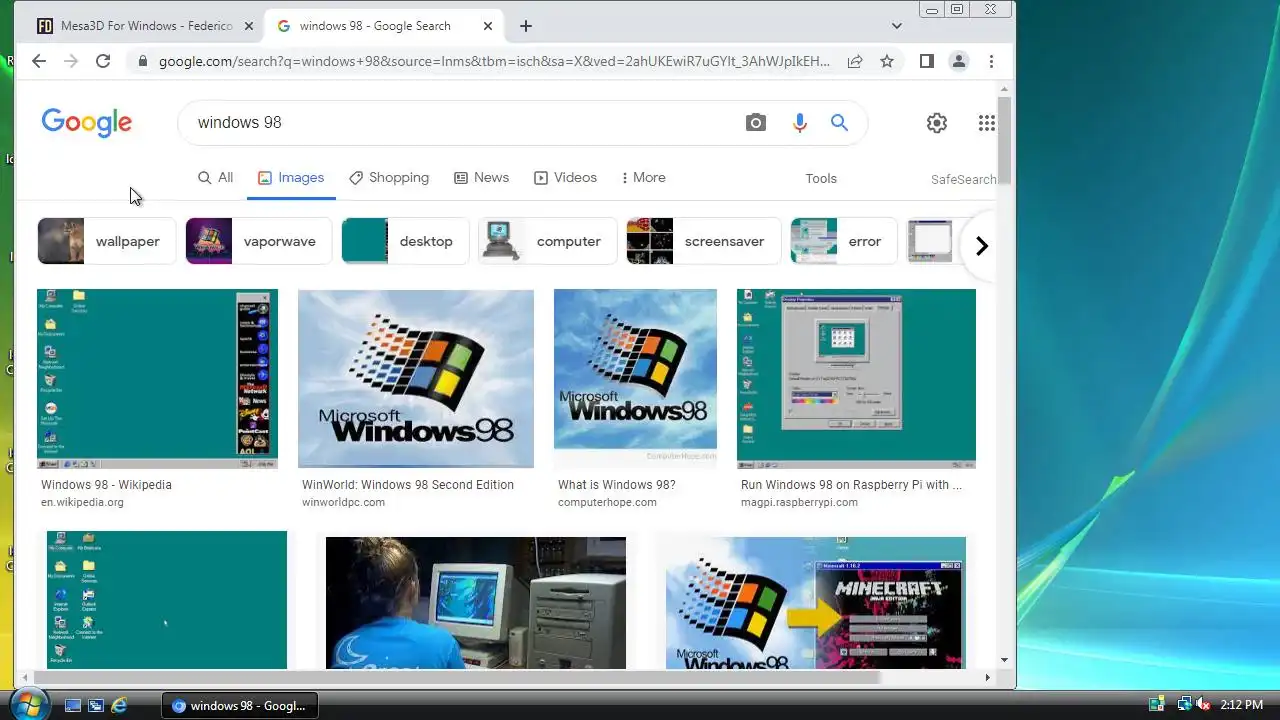Open Chrome three-dot menu

991,61
